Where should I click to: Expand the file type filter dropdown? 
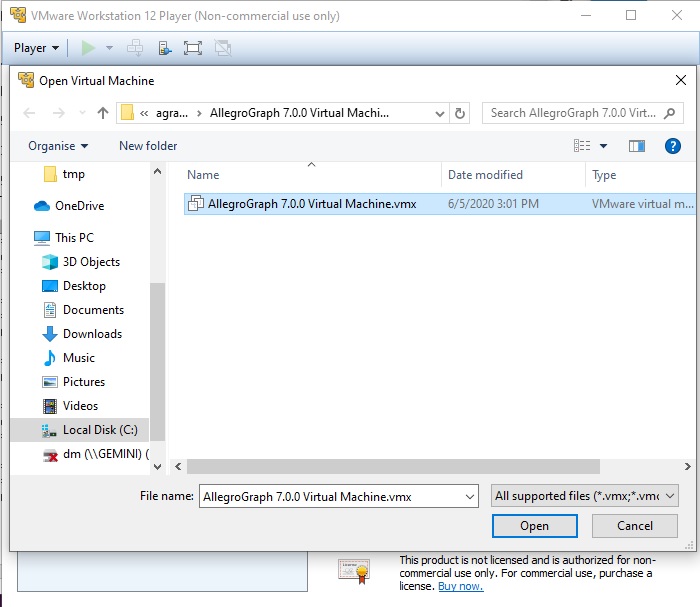670,496
